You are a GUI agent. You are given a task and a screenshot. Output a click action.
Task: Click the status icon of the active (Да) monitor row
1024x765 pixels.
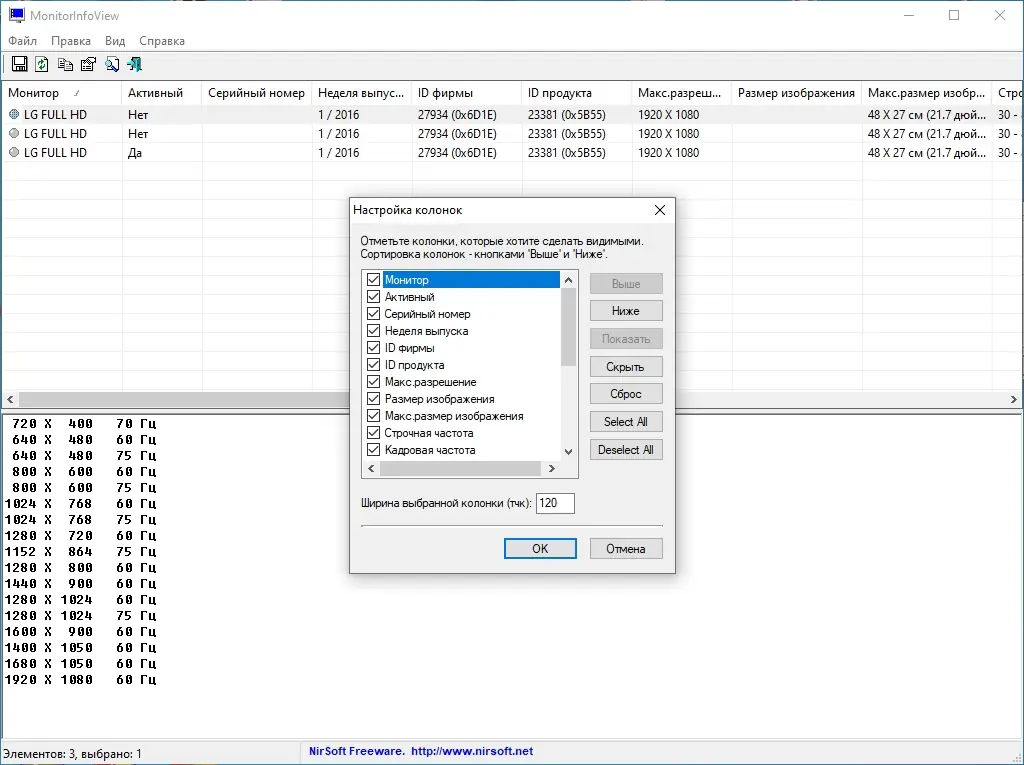[14, 152]
